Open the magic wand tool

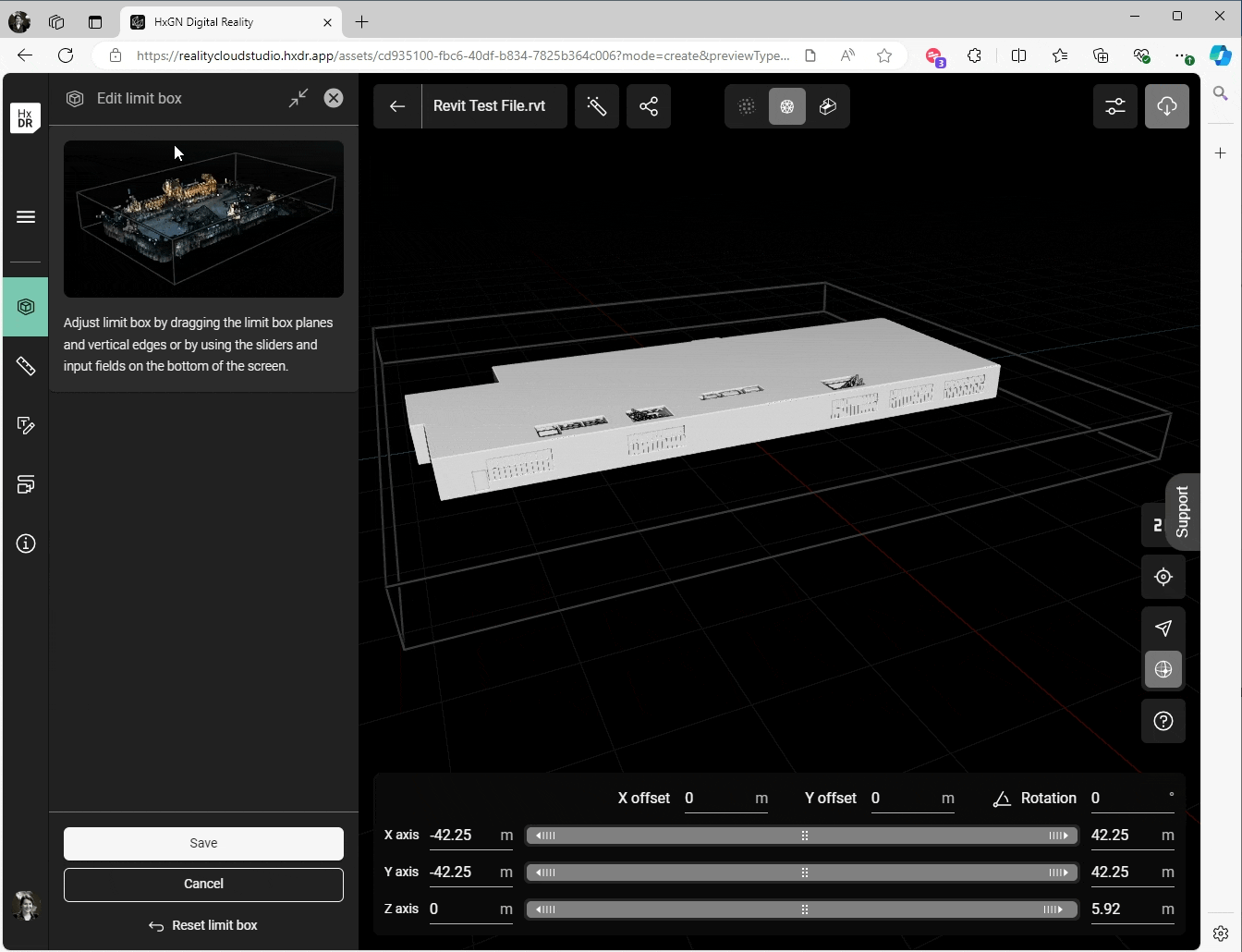pyautogui.click(x=596, y=106)
